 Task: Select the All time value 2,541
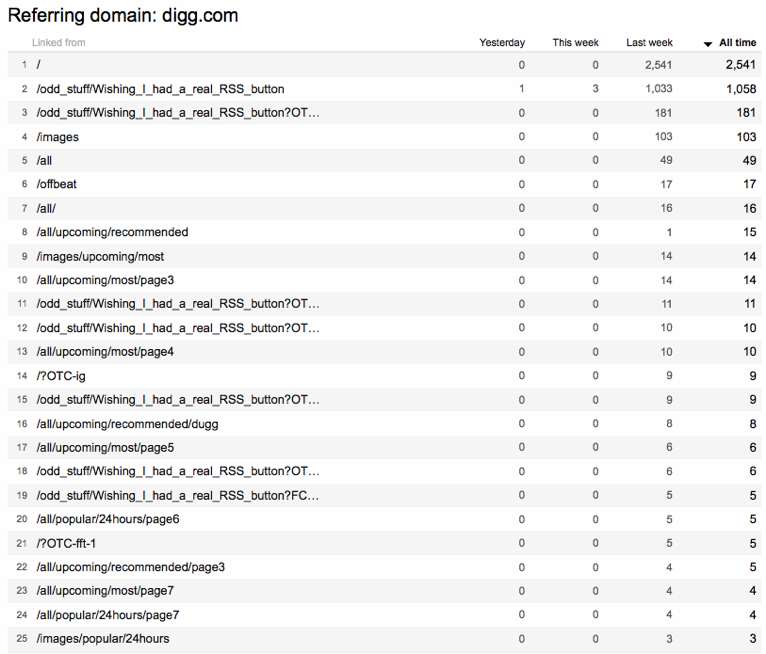pyautogui.click(x=741, y=64)
